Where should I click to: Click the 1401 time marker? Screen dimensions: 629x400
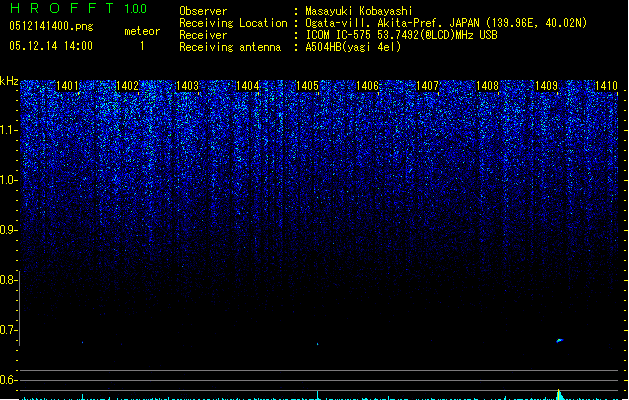67,85
